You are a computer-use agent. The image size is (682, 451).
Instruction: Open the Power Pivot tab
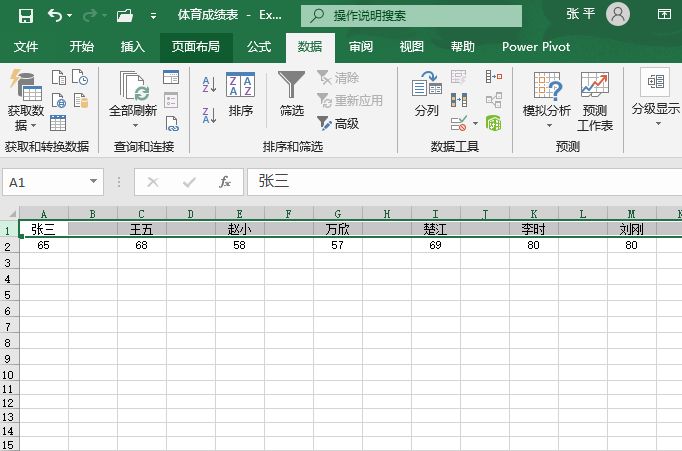pyautogui.click(x=536, y=47)
